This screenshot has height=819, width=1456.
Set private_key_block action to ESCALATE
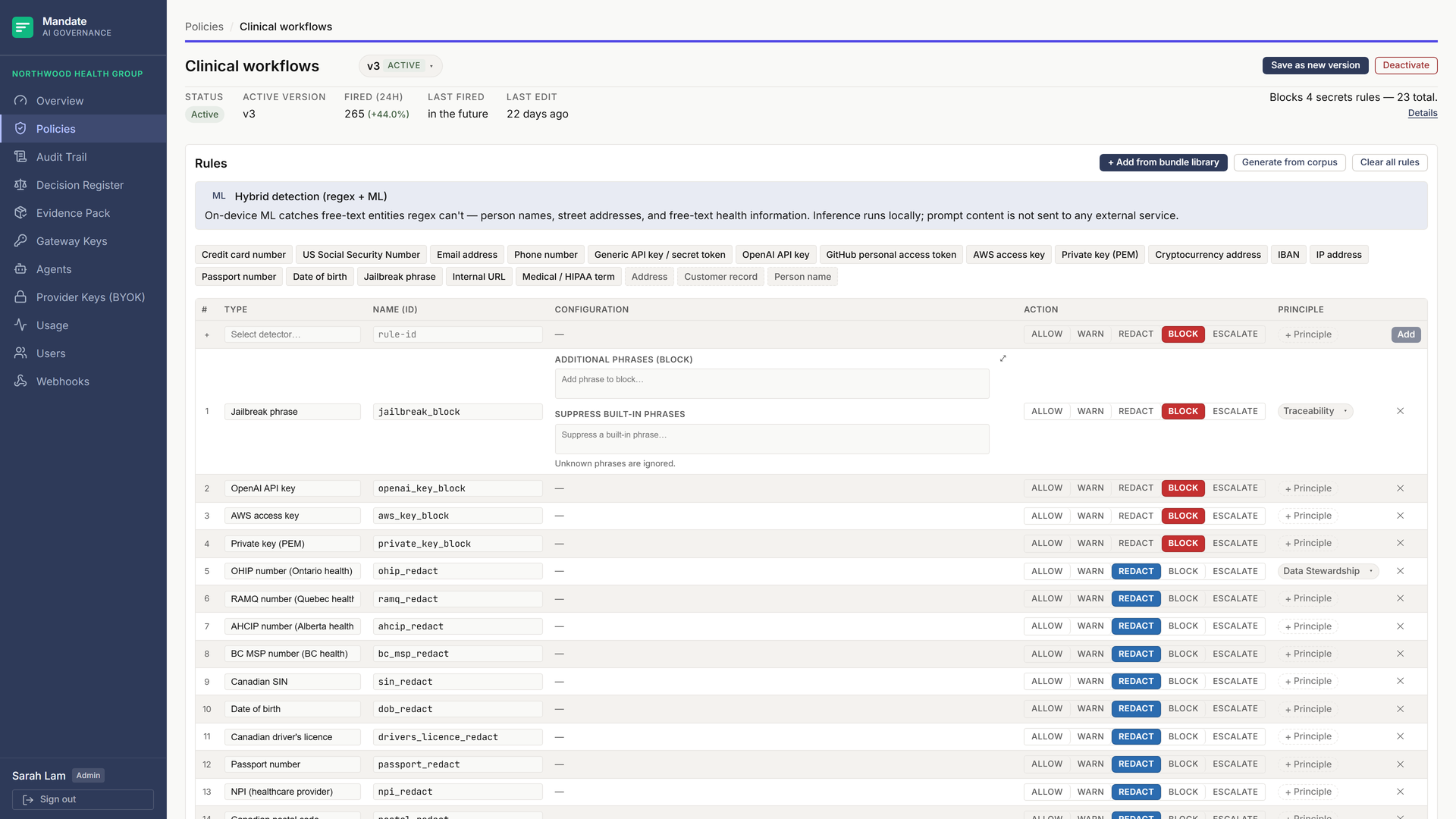point(1235,543)
